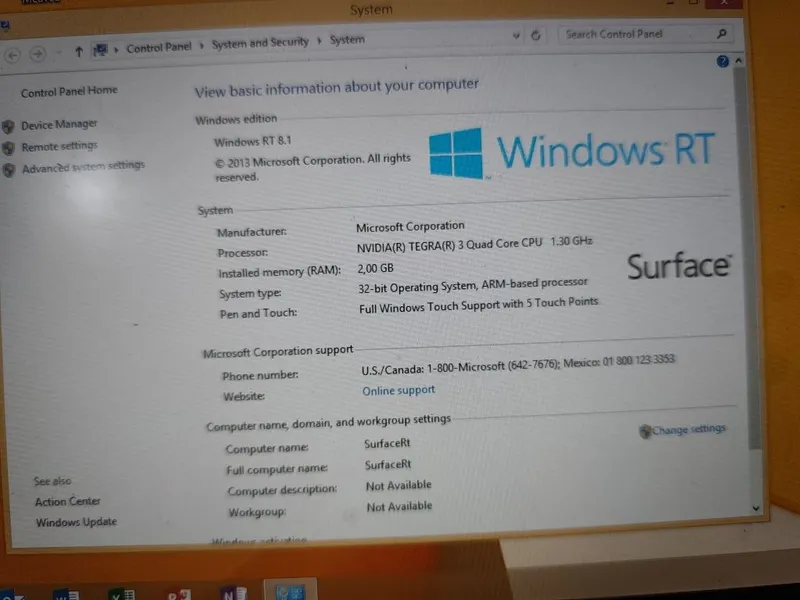
Task: Click scrollbar down arrow
Action: 756,508
